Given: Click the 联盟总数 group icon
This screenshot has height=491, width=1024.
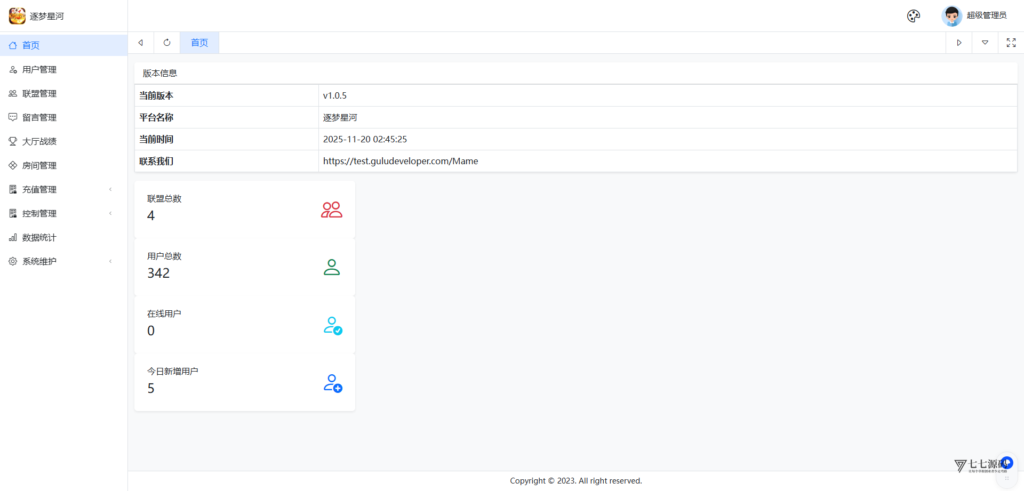Looking at the screenshot, I should (x=332, y=210).
